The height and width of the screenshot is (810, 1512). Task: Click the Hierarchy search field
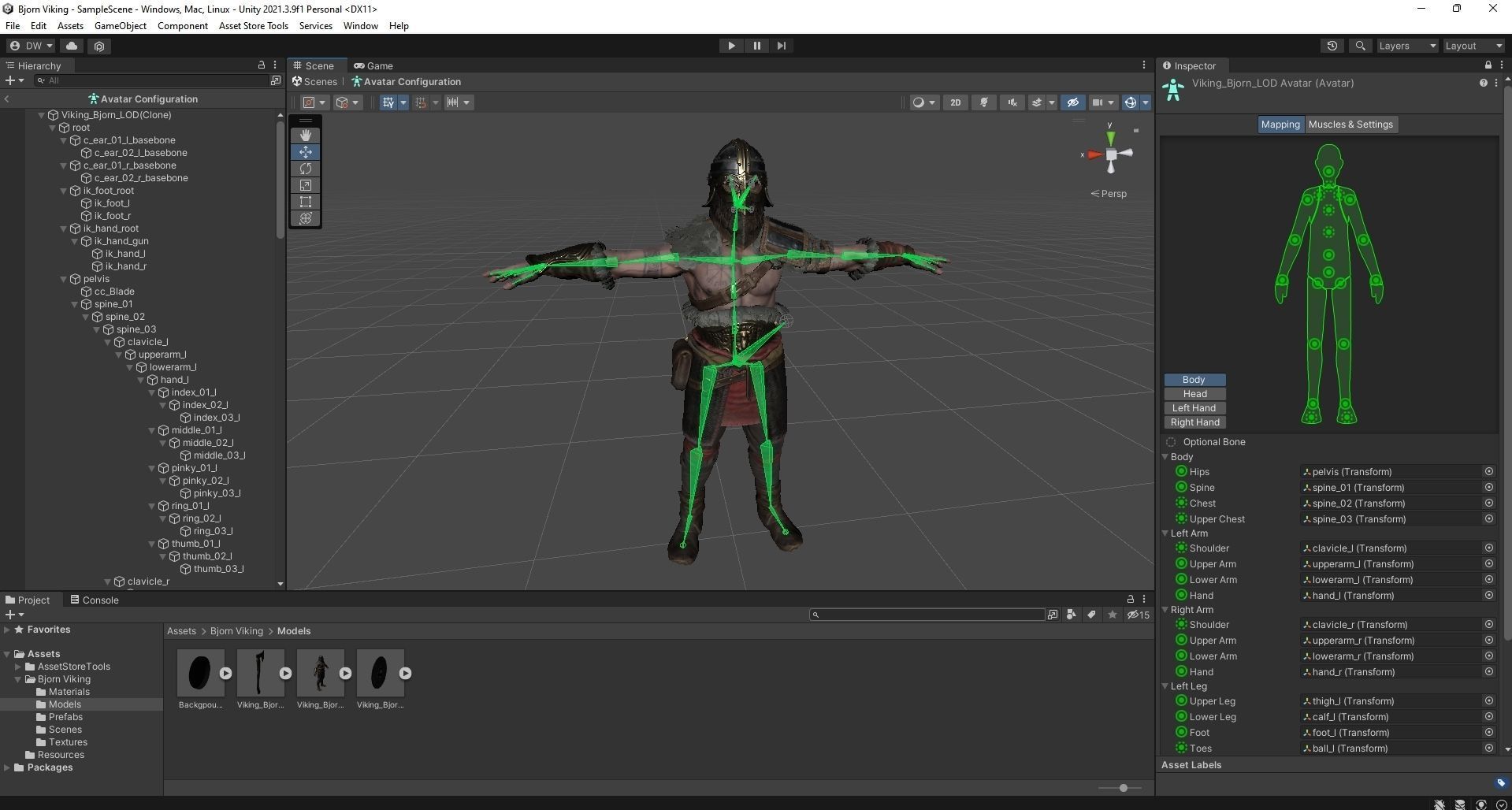(153, 80)
